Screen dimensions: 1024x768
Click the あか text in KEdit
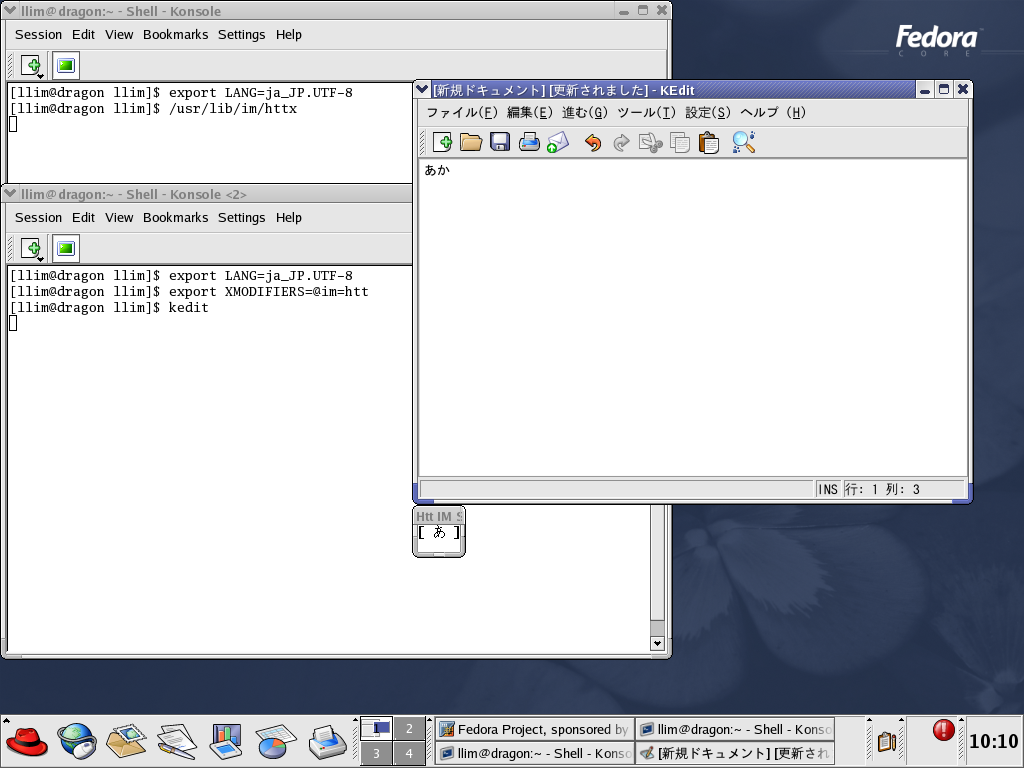437,170
